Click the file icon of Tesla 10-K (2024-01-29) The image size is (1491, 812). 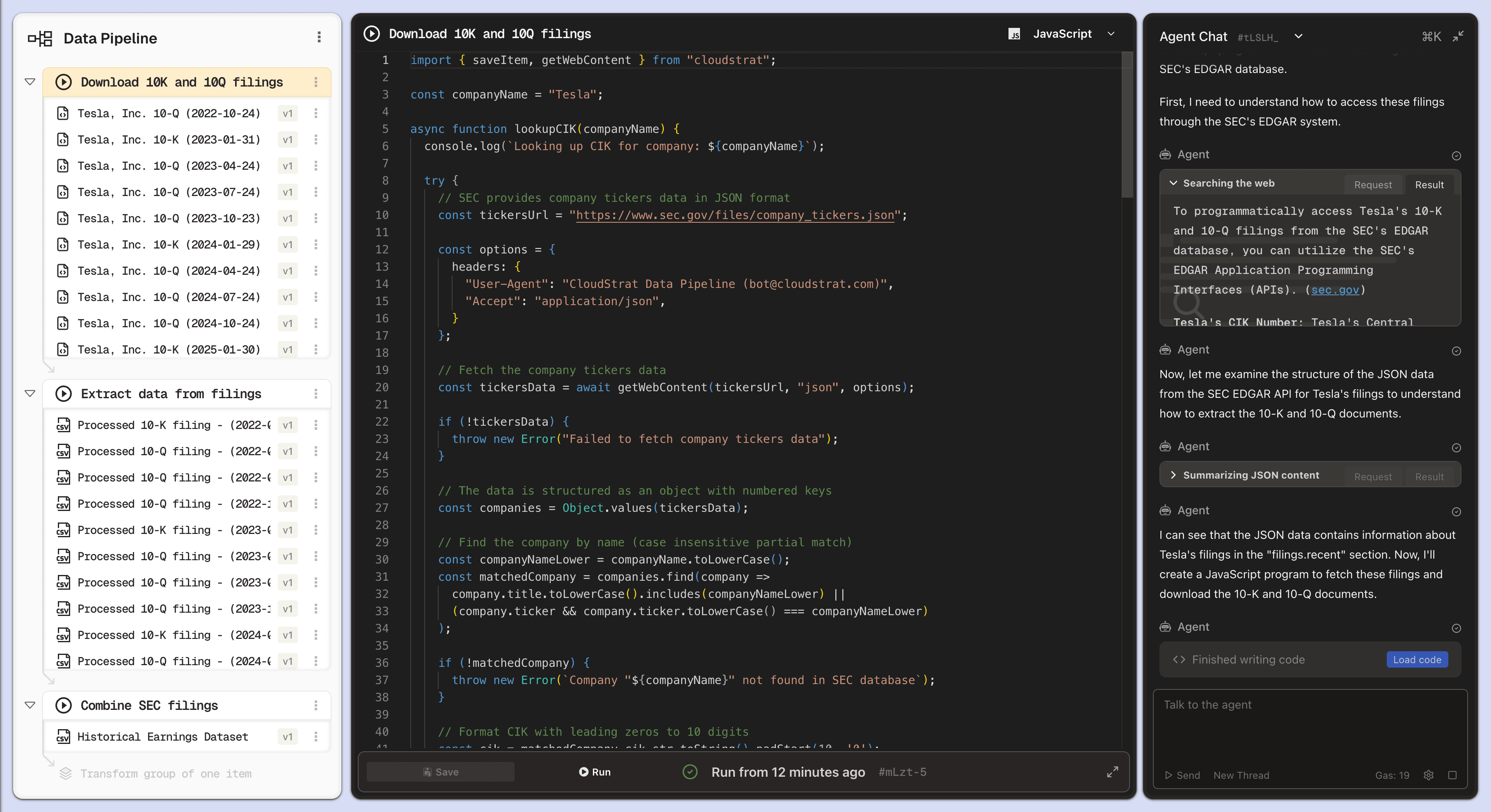[63, 245]
